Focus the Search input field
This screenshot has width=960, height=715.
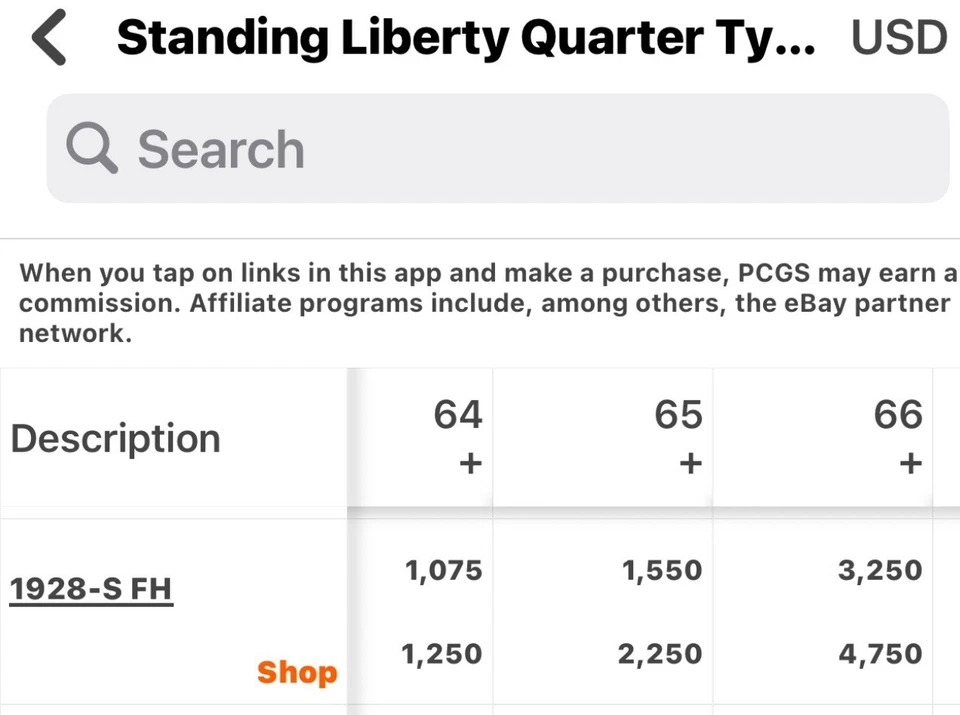pyautogui.click(x=540, y=149)
